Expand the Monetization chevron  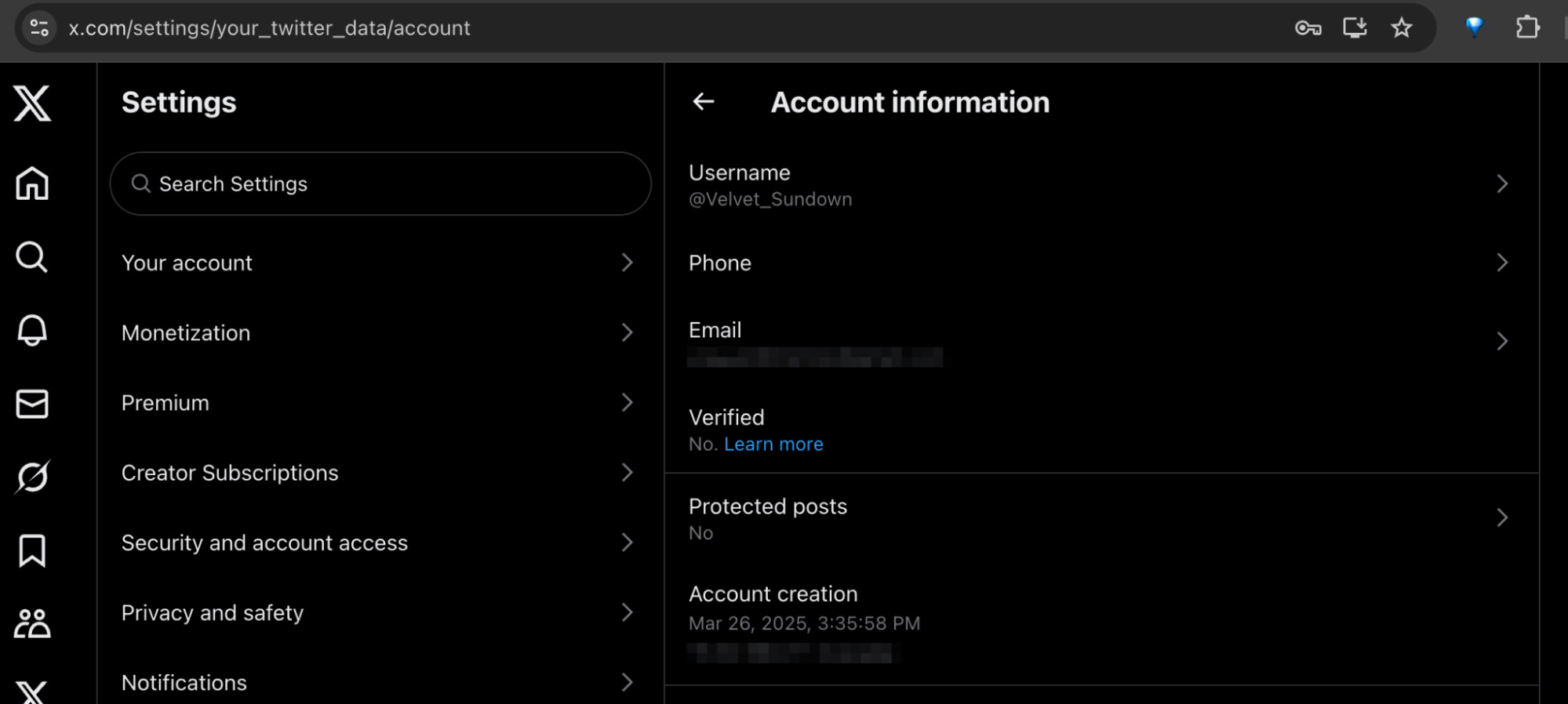click(x=627, y=332)
